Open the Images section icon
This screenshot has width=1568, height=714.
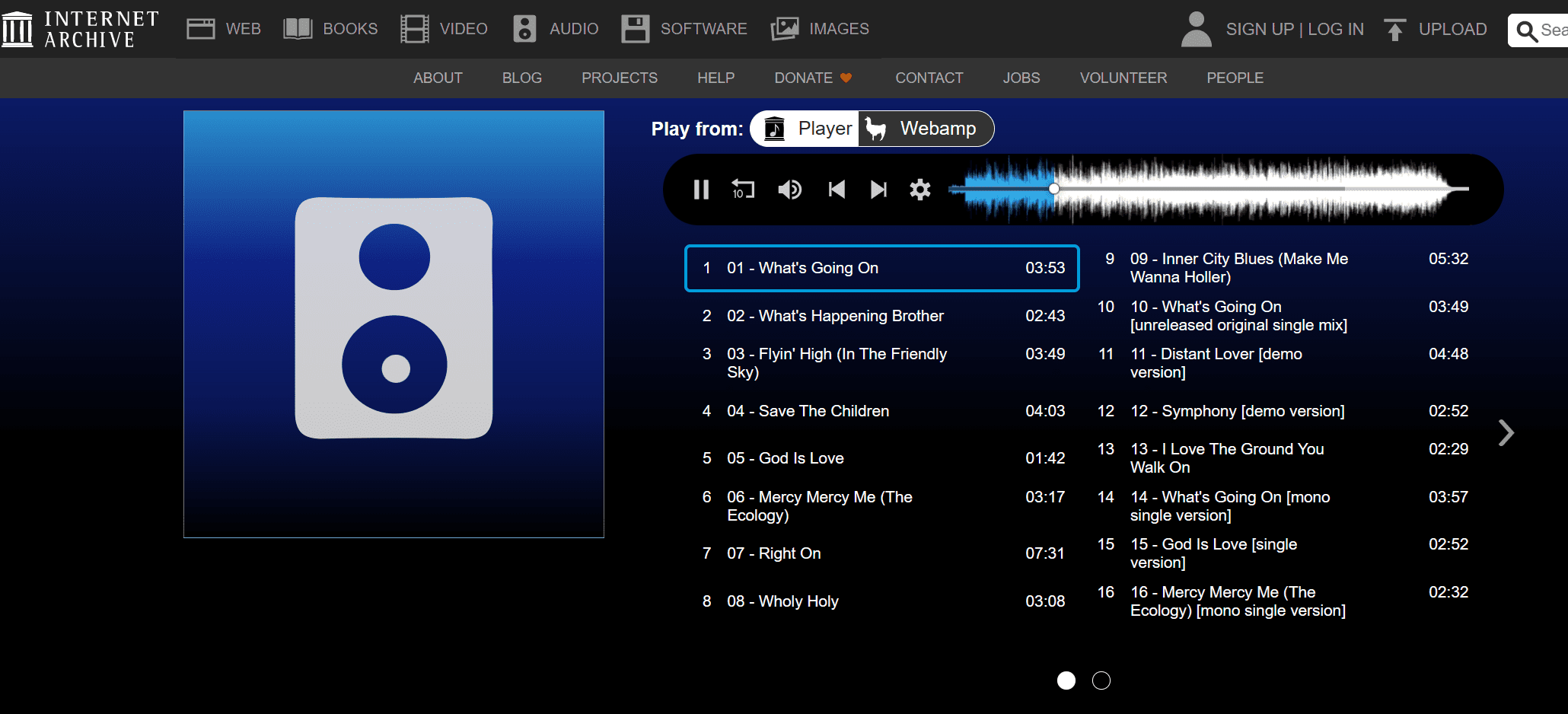click(x=785, y=29)
